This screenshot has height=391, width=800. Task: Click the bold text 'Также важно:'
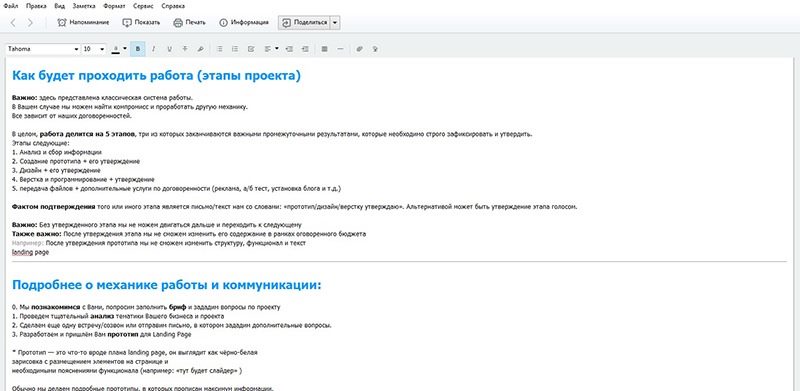point(37,234)
